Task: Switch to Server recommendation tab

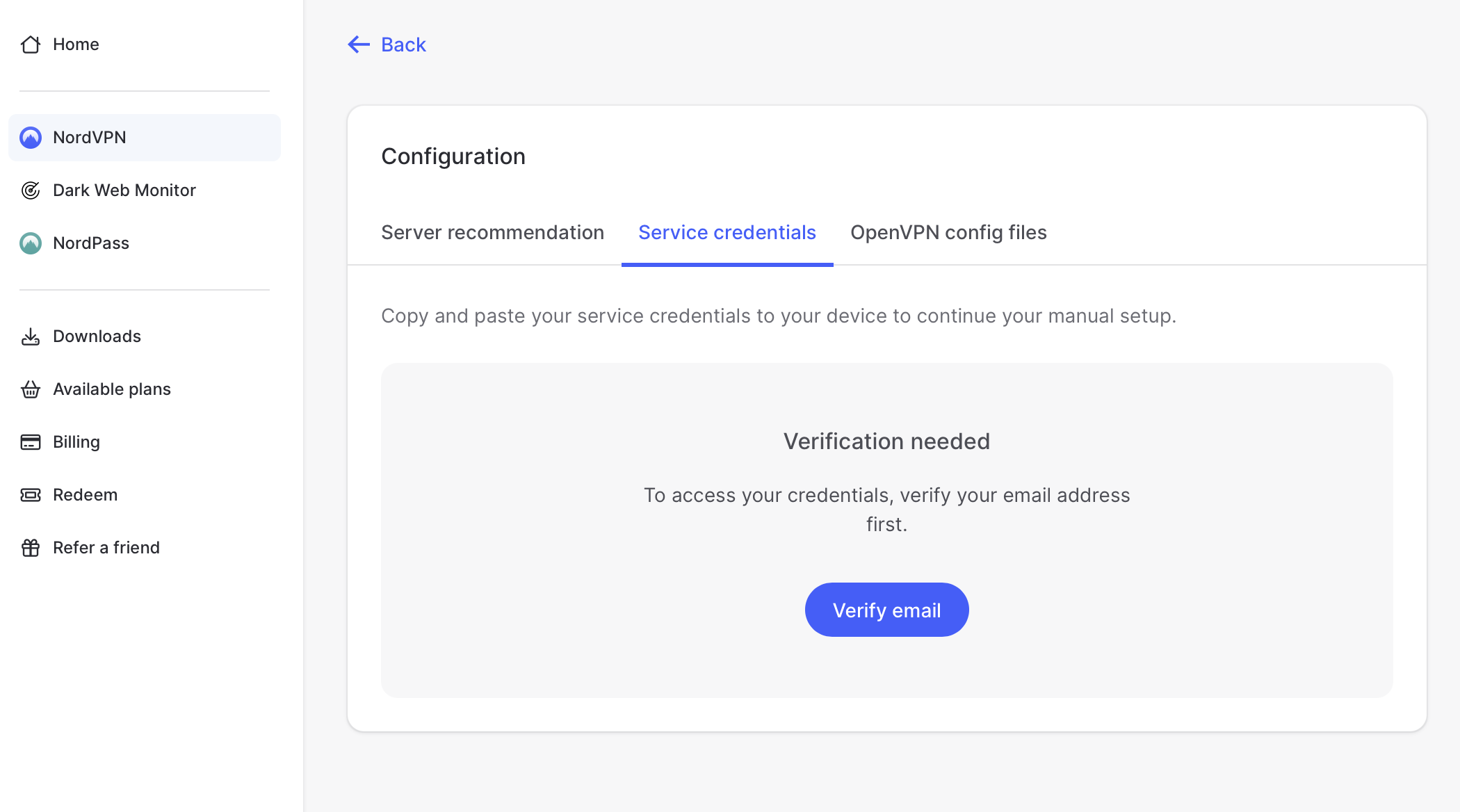Action: 492,232
